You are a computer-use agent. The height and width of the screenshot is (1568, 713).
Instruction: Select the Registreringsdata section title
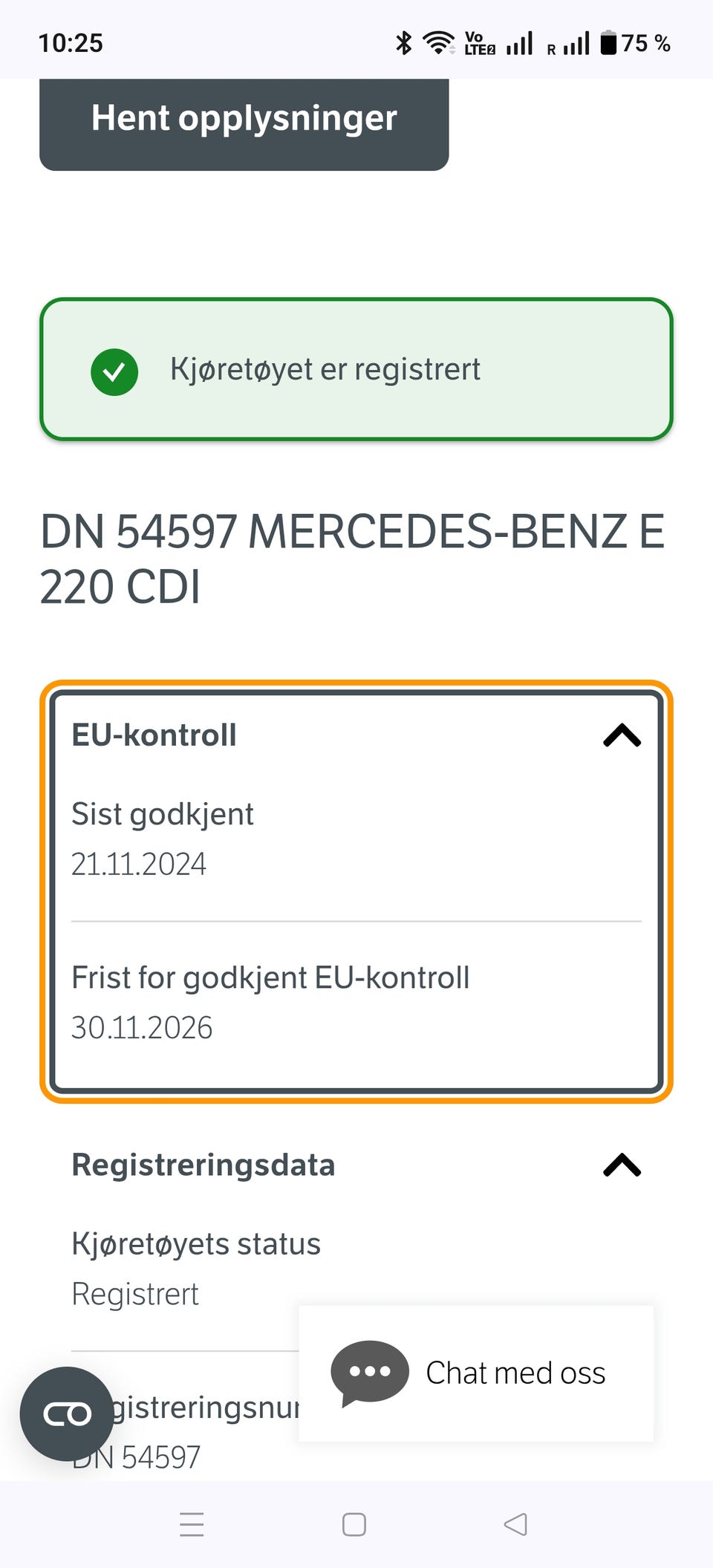pyautogui.click(x=204, y=1165)
